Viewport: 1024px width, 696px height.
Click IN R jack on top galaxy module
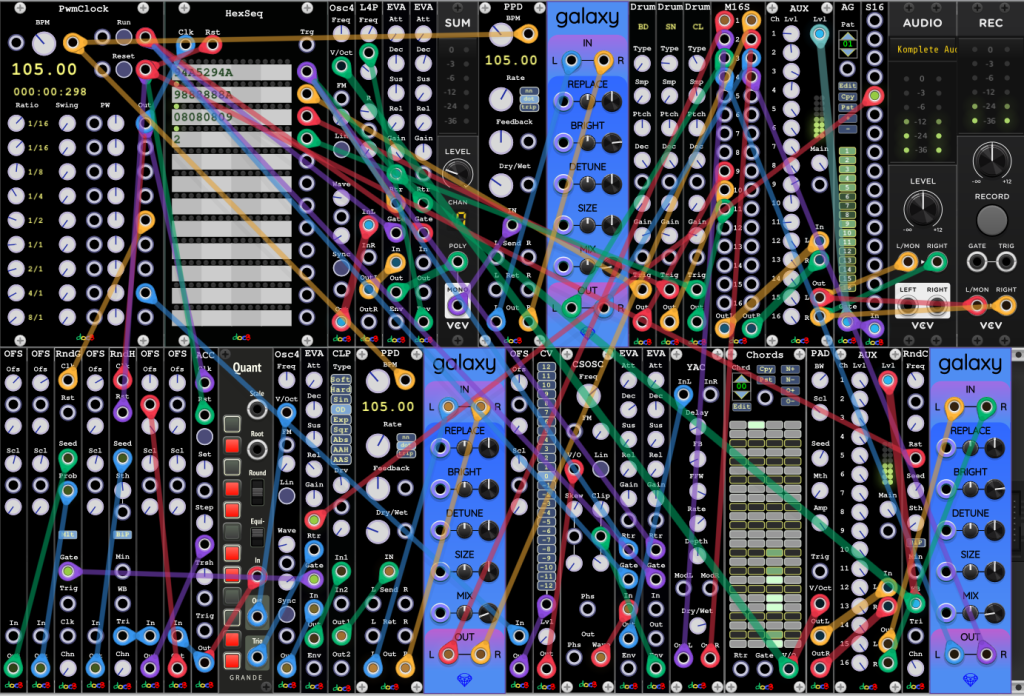(603, 62)
